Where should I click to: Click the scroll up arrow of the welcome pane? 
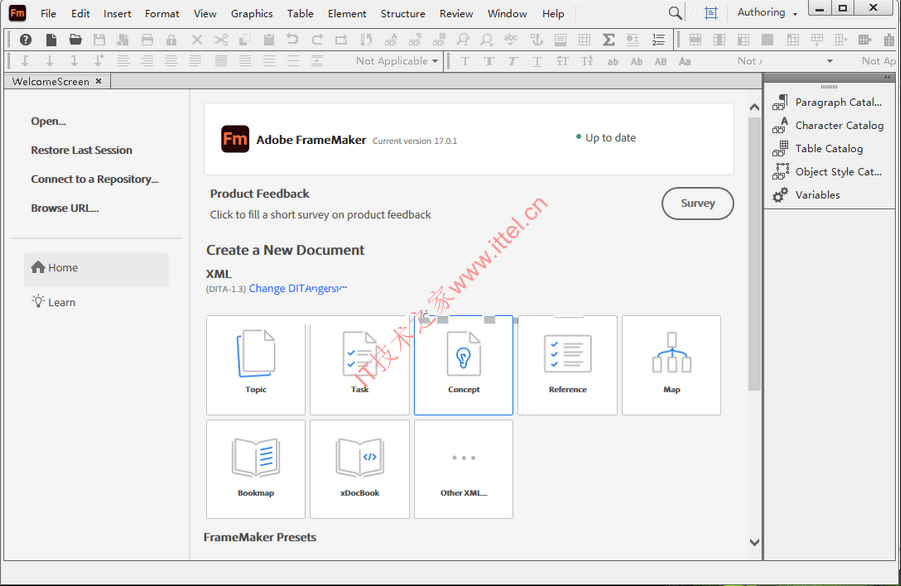tap(754, 107)
